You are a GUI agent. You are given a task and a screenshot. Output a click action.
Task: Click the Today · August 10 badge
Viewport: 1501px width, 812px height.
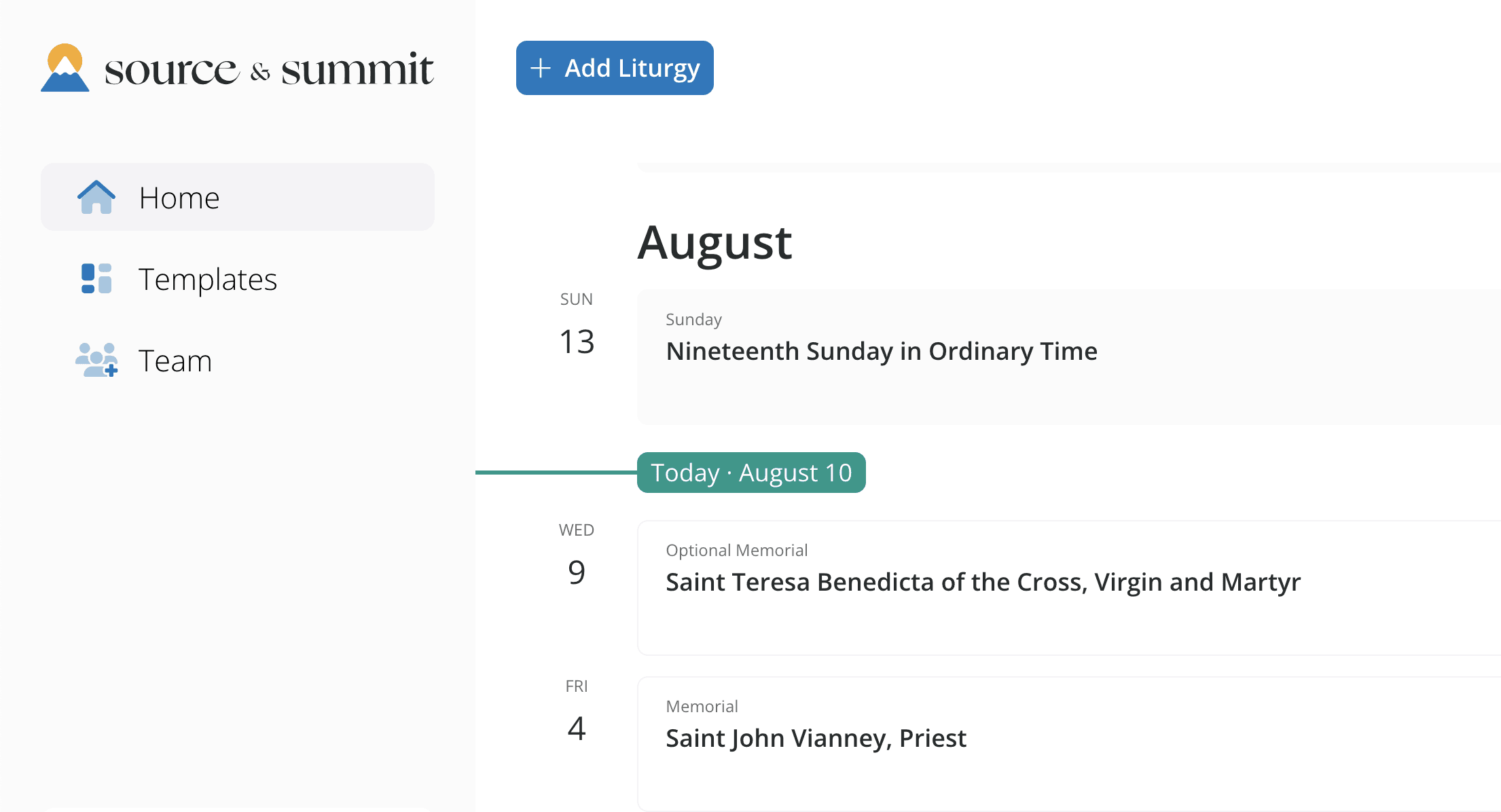(751, 473)
